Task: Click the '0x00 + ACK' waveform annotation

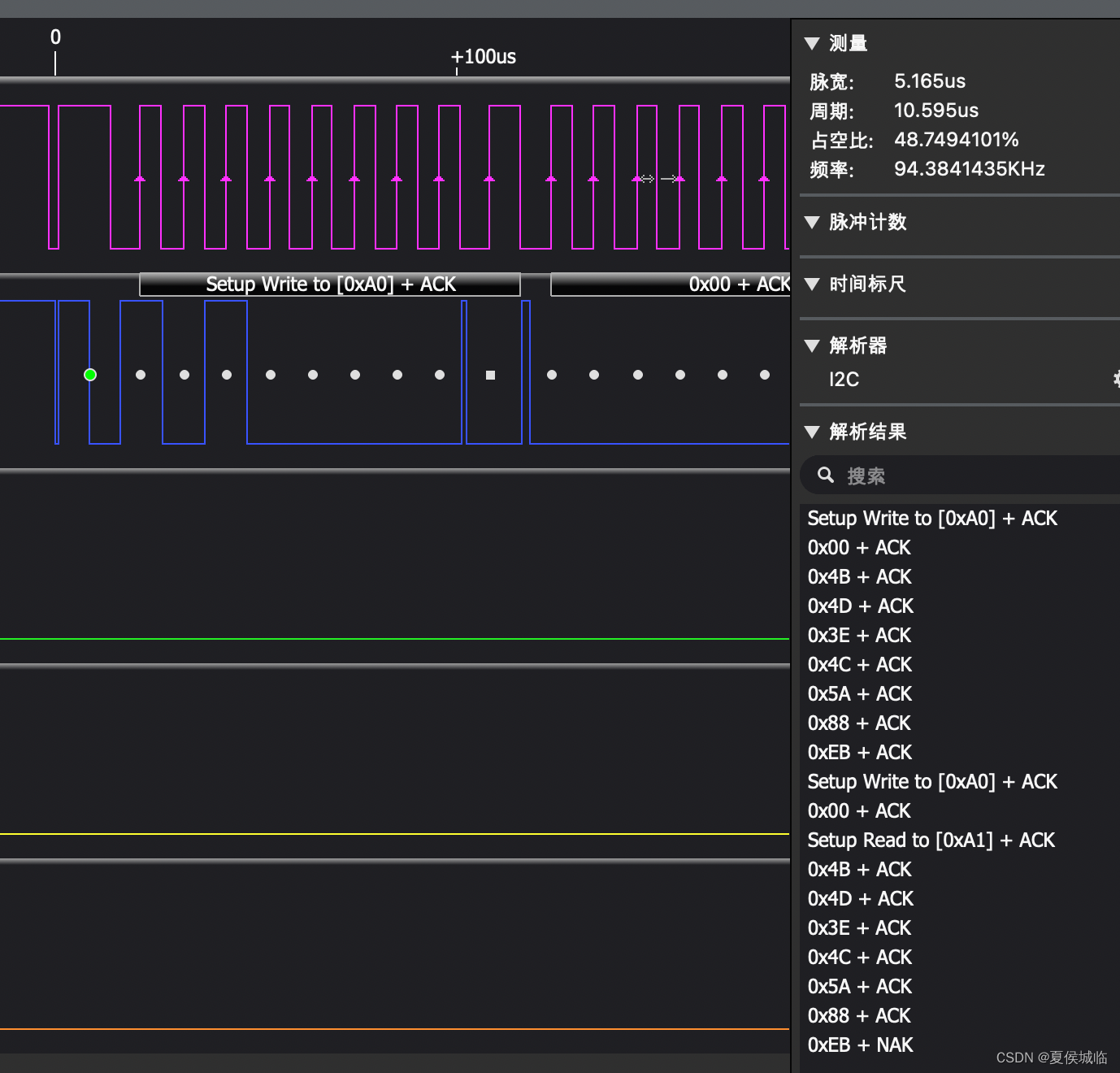Action: point(671,285)
